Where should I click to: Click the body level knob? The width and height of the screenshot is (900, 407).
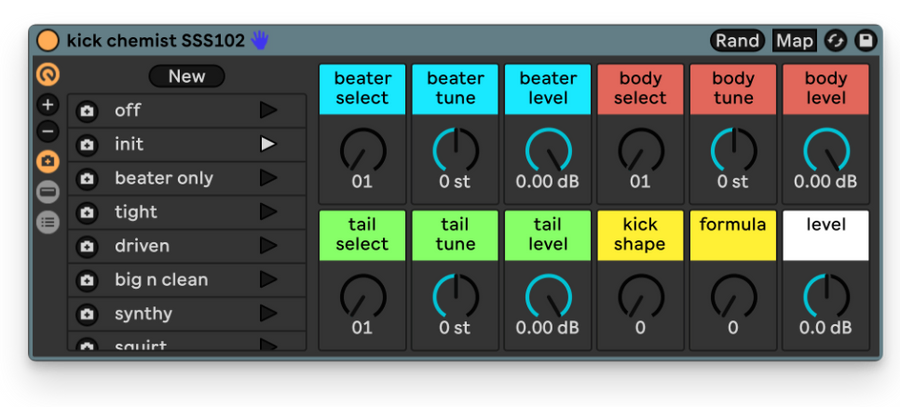click(826, 150)
